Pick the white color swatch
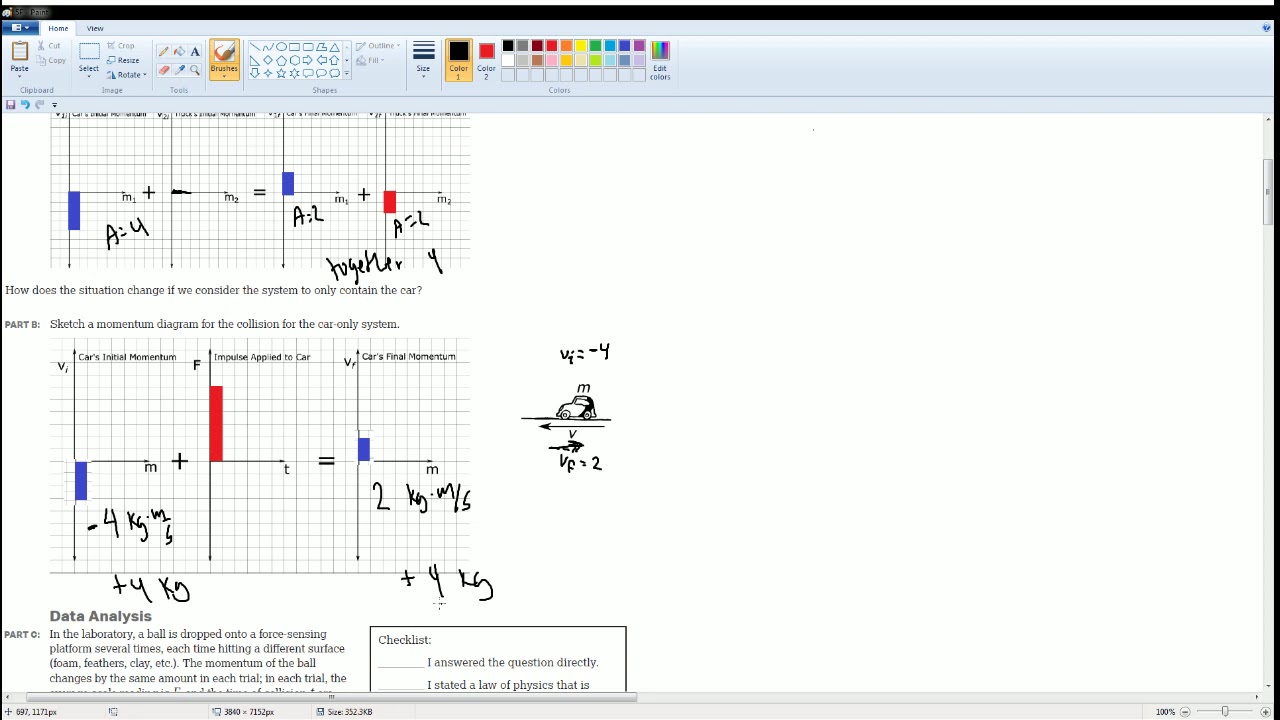Screen dimensions: 1280x720 (508, 60)
